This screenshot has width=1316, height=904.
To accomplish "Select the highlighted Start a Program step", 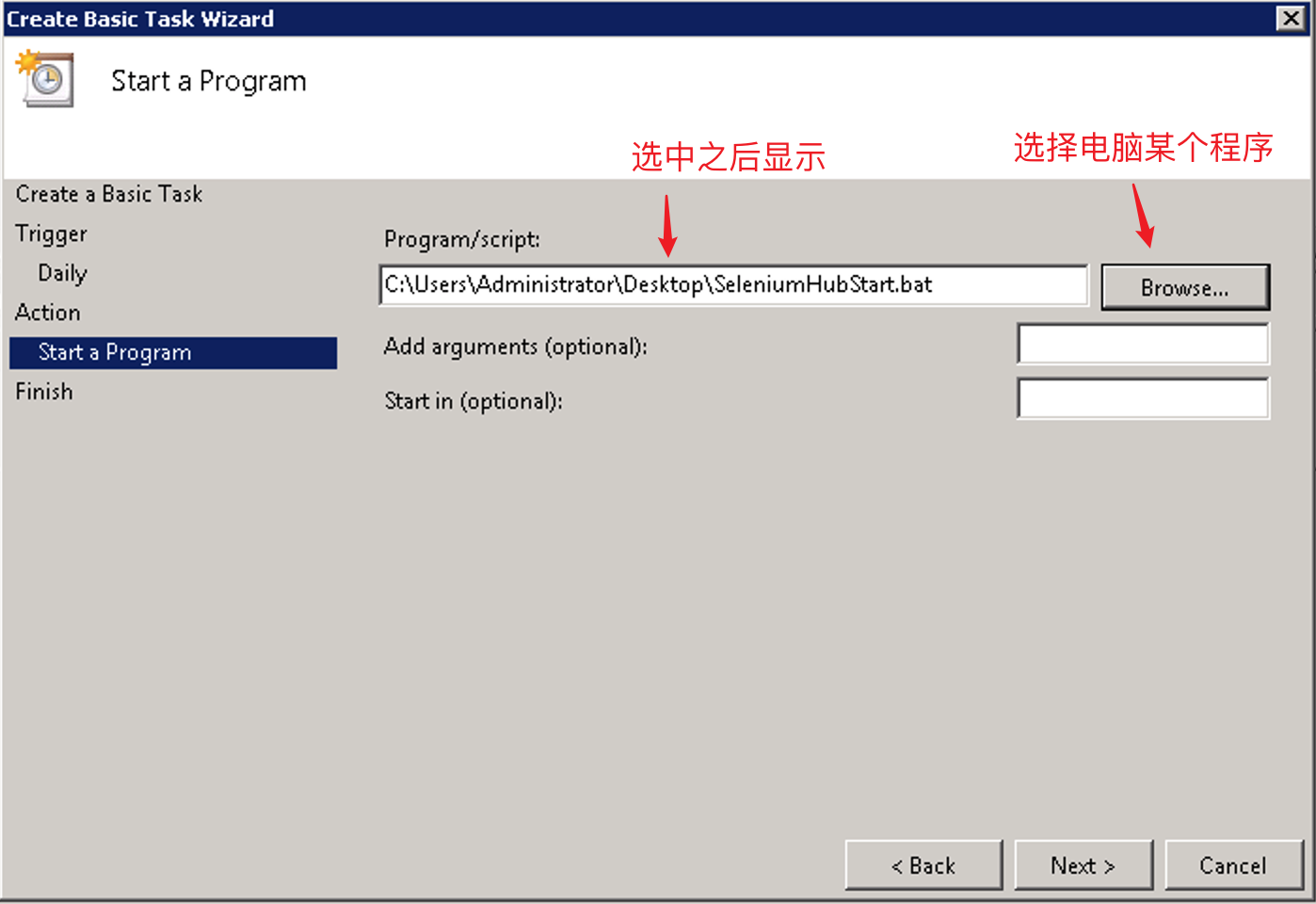I will 173,352.
